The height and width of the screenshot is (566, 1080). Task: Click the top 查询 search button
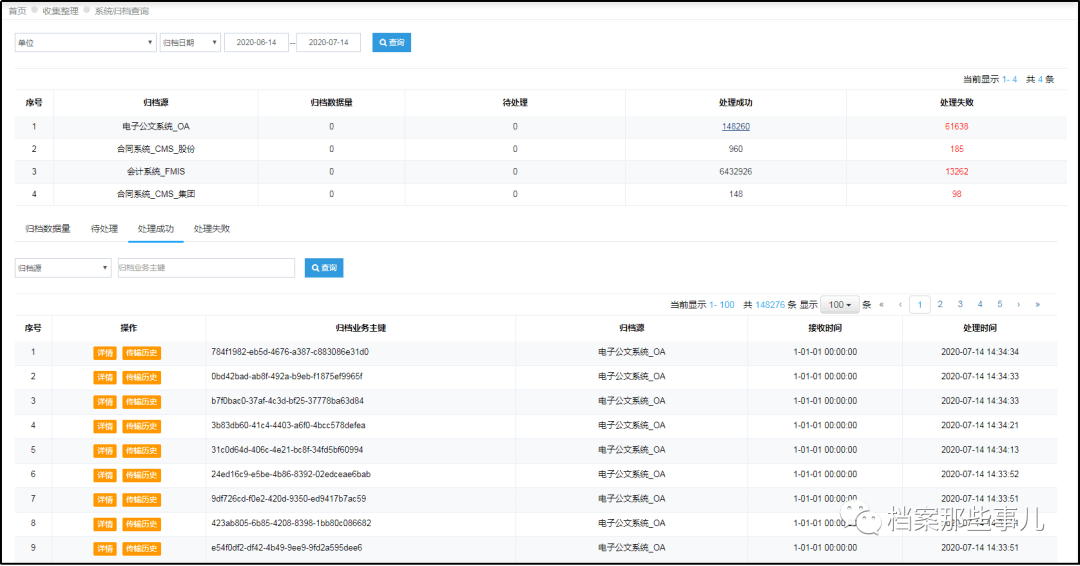(x=391, y=43)
